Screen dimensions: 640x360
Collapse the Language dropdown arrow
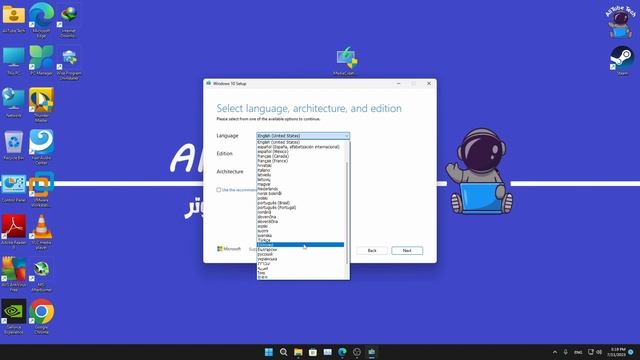(x=347, y=136)
